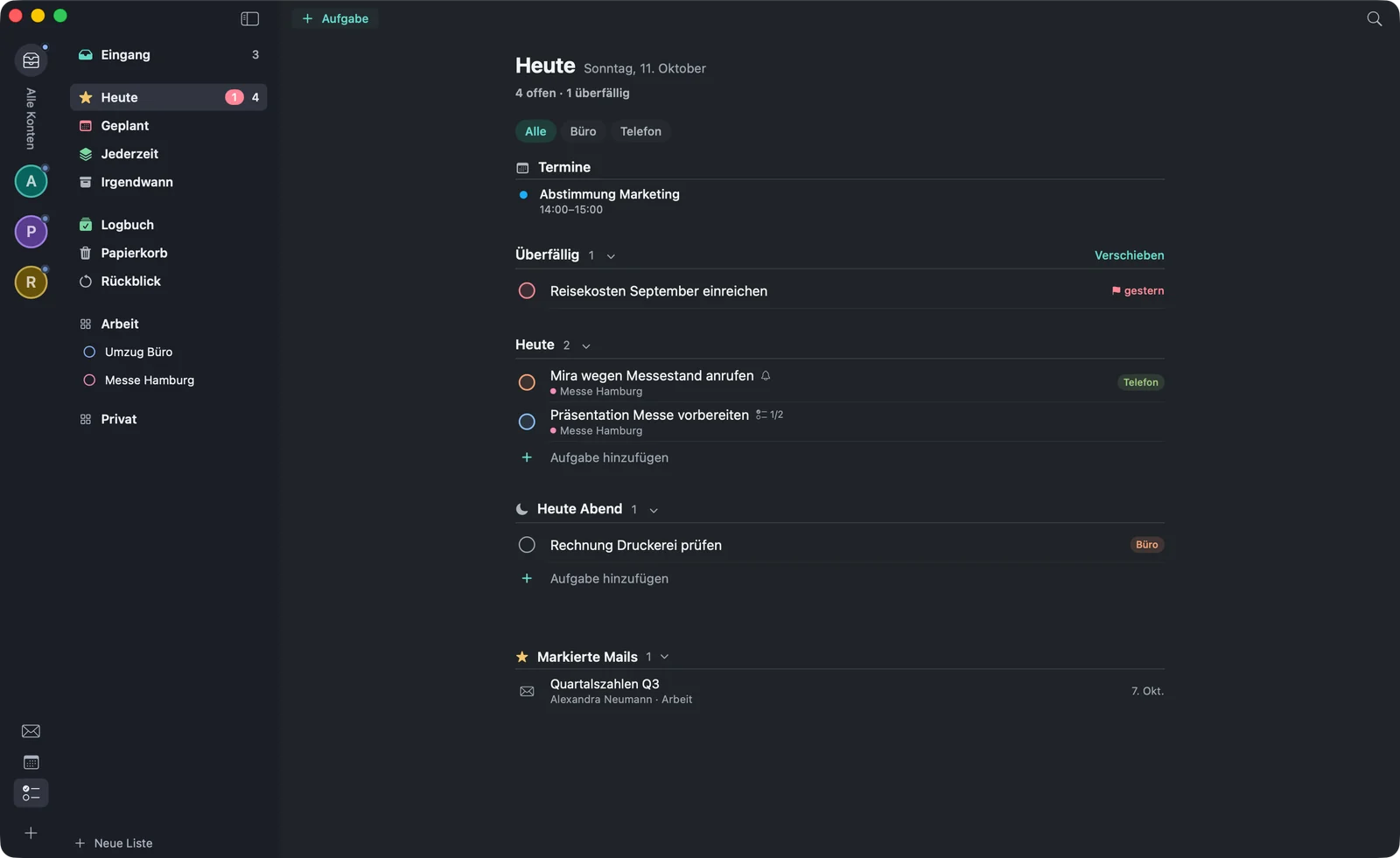Open the Mail module envelope icon

pos(31,731)
